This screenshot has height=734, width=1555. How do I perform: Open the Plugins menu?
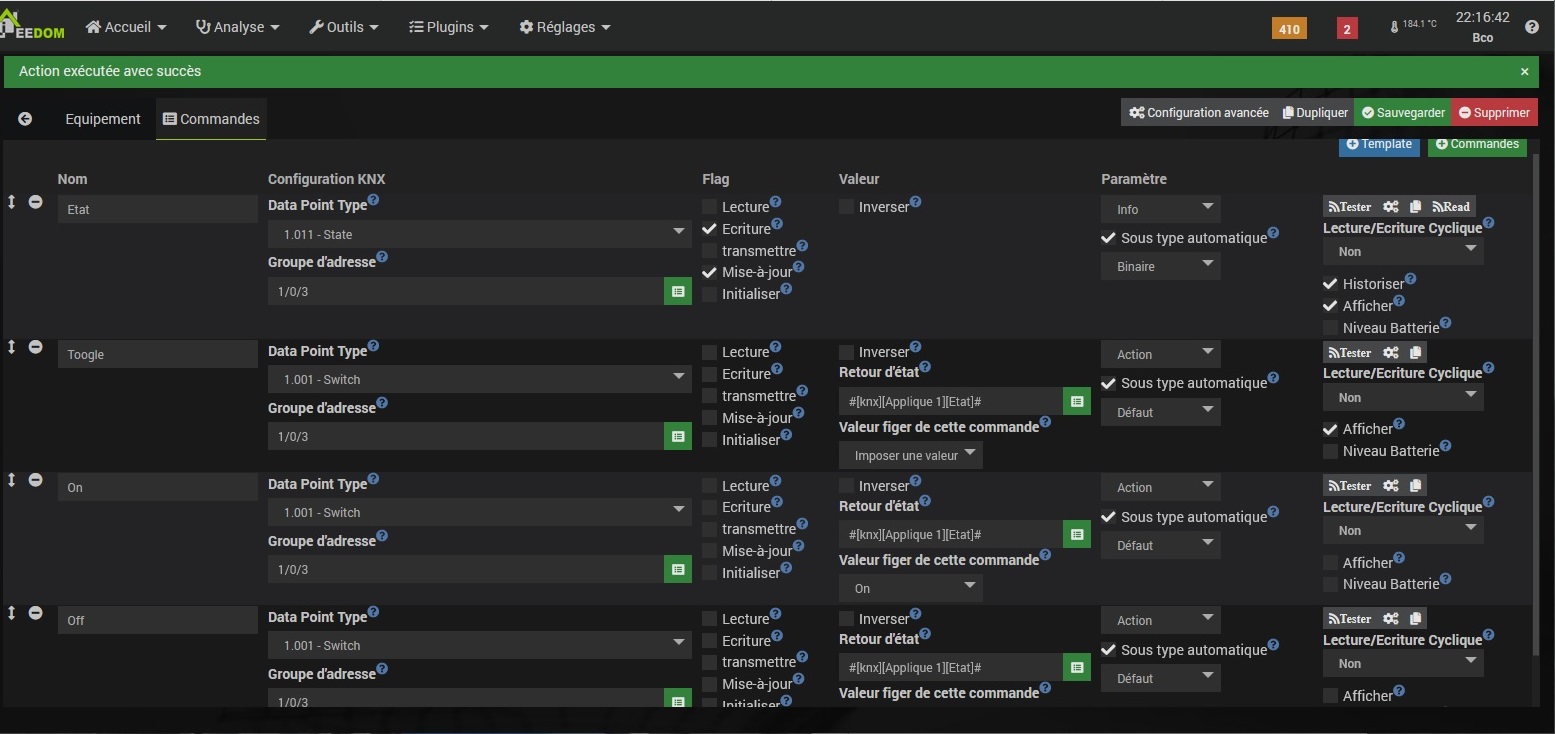(449, 27)
